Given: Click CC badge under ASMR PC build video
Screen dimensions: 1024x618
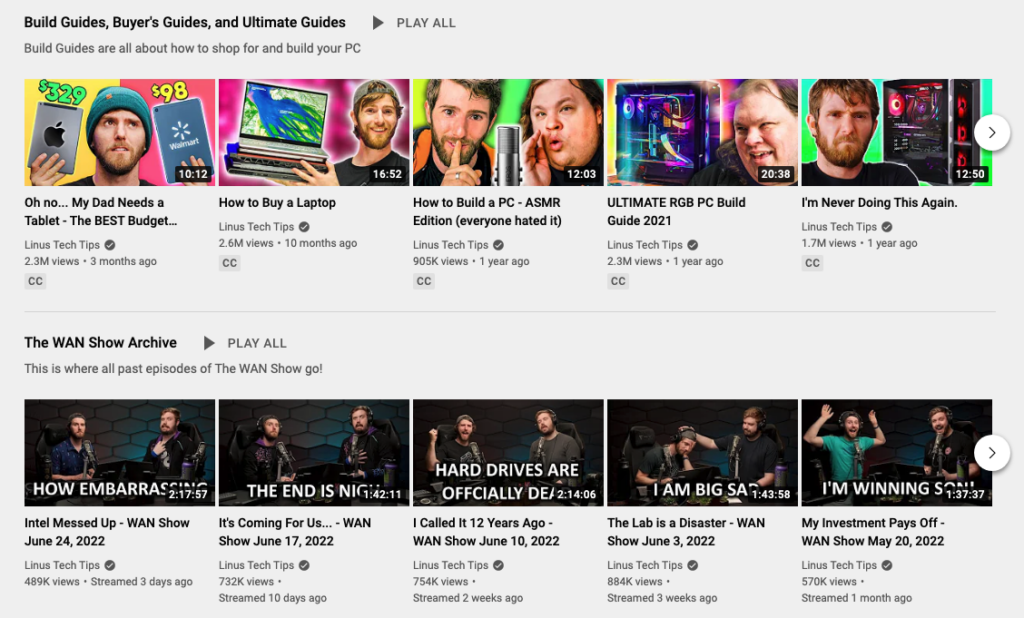Looking at the screenshot, I should 424,281.
